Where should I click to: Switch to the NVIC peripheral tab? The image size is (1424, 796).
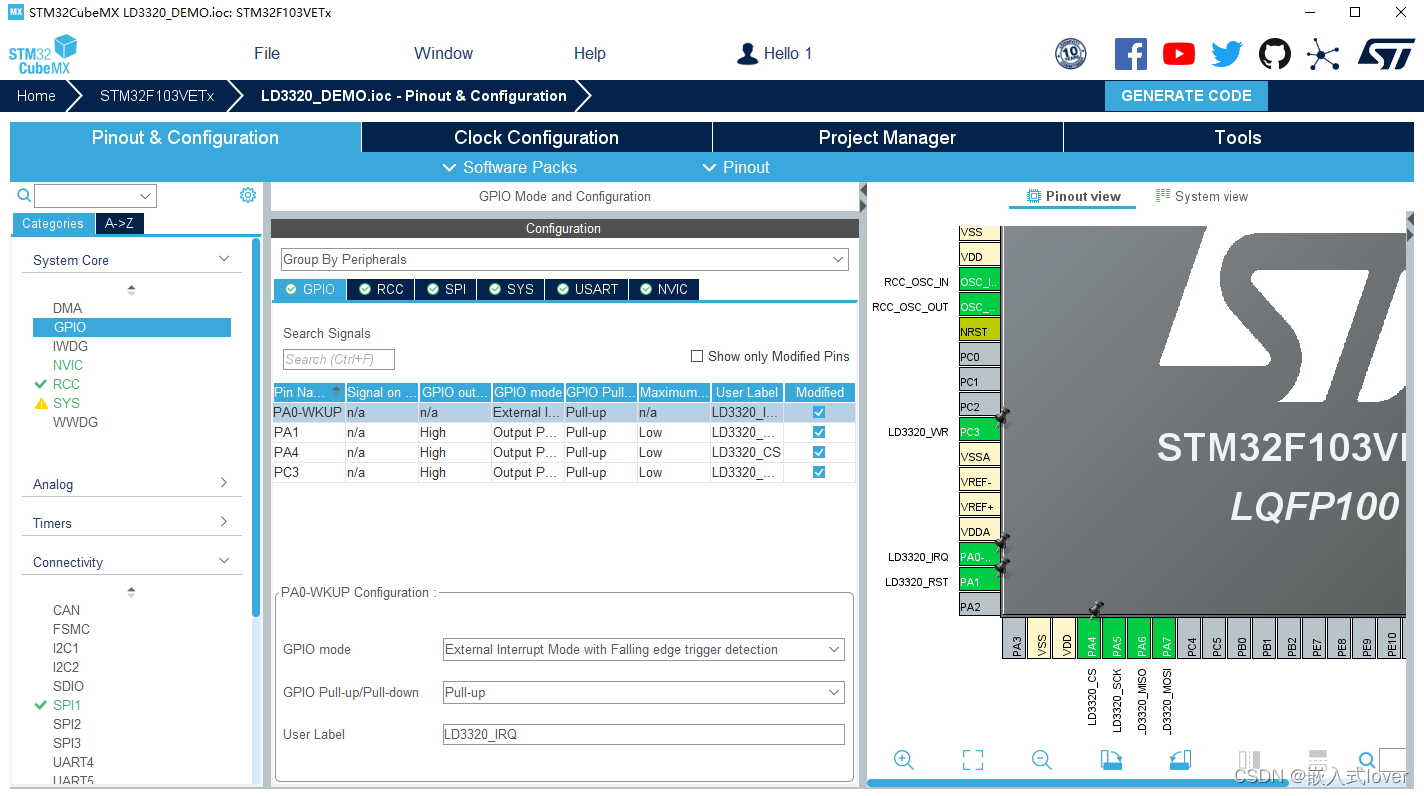[664, 289]
